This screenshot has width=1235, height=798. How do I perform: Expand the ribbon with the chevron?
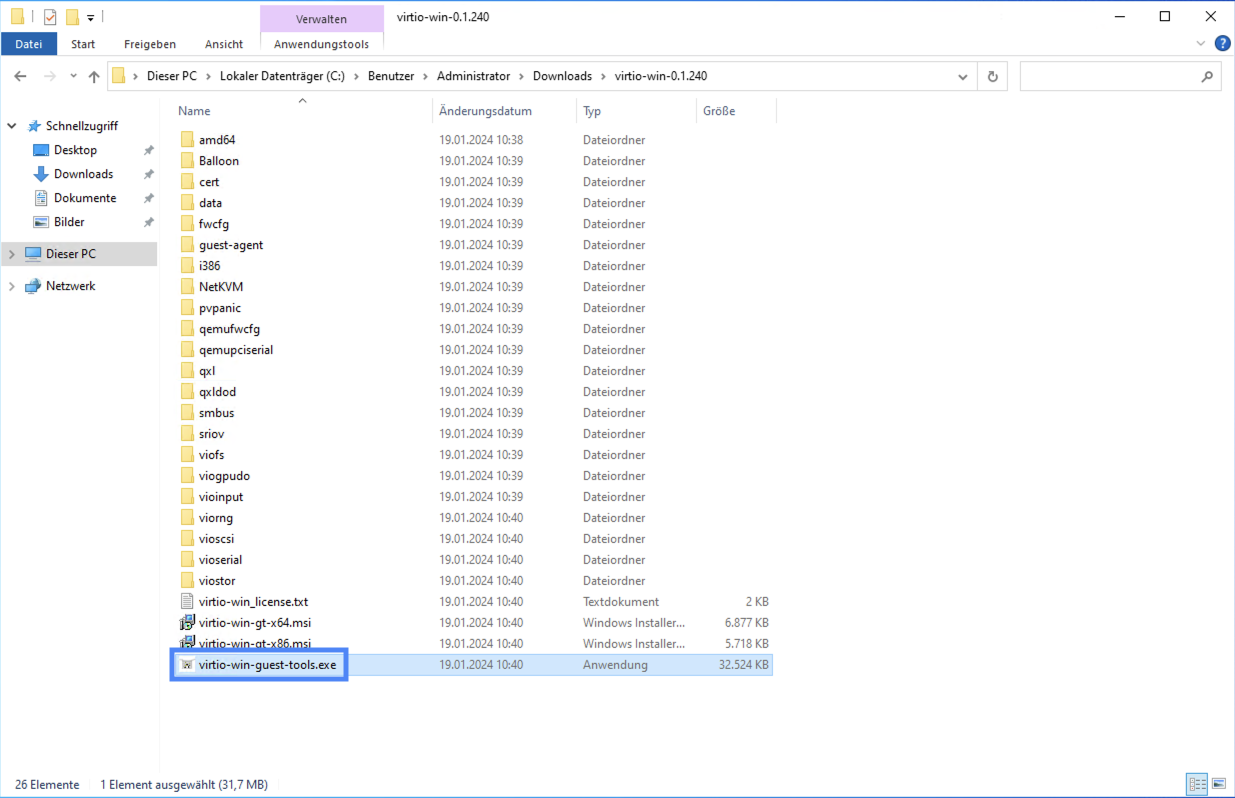pyautogui.click(x=1201, y=44)
